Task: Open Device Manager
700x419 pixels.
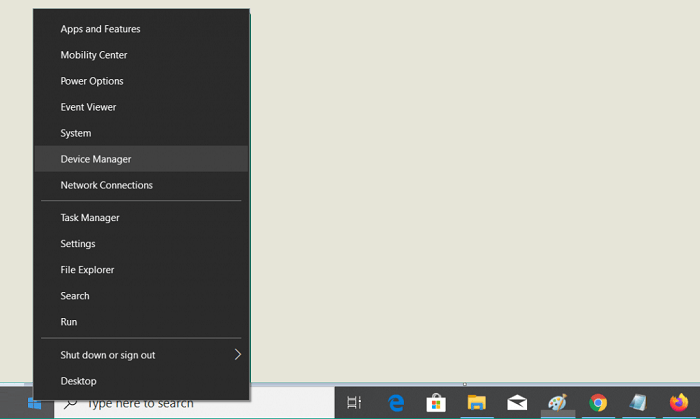Action: 141,159
